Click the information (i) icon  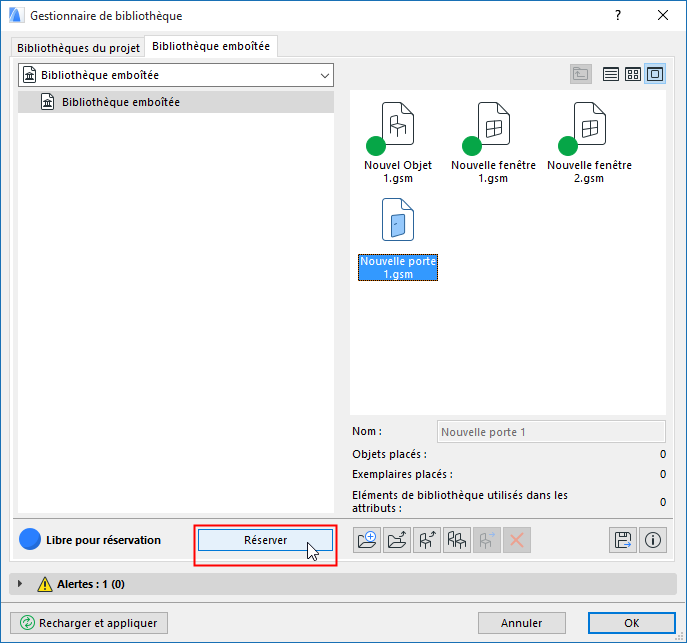pos(653,540)
